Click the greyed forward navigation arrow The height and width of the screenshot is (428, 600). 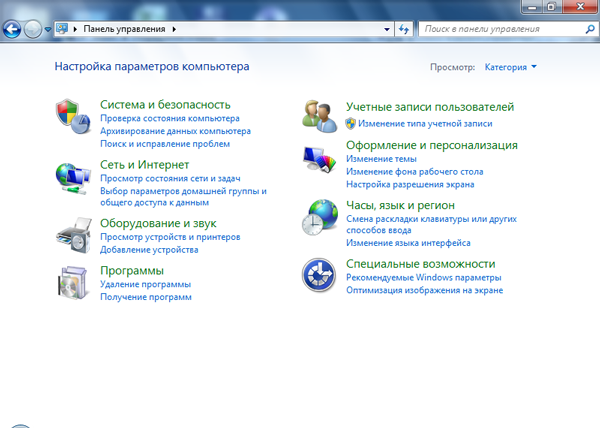(x=33, y=29)
